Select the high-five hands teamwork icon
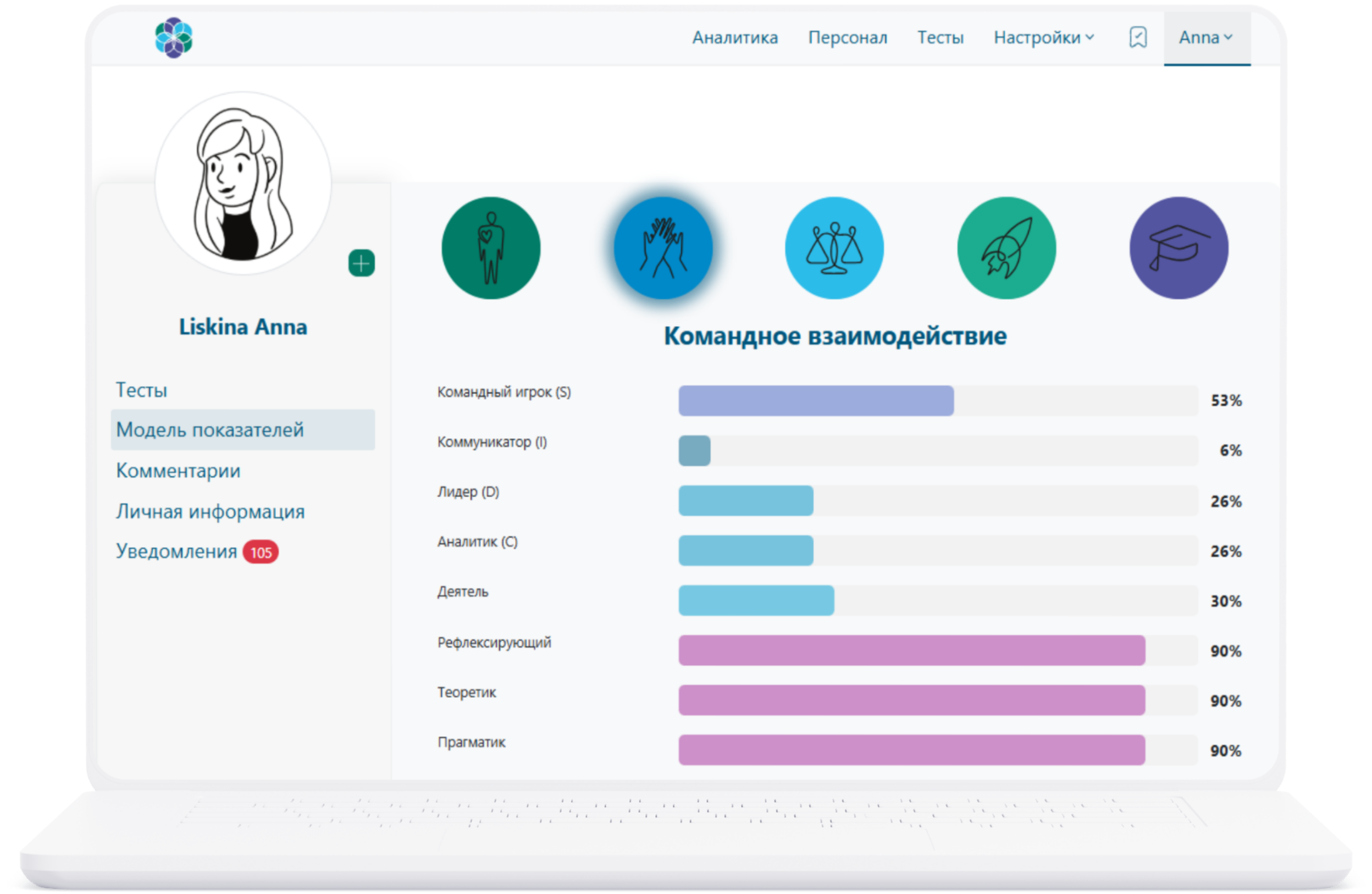The image size is (1372, 894). click(x=663, y=248)
